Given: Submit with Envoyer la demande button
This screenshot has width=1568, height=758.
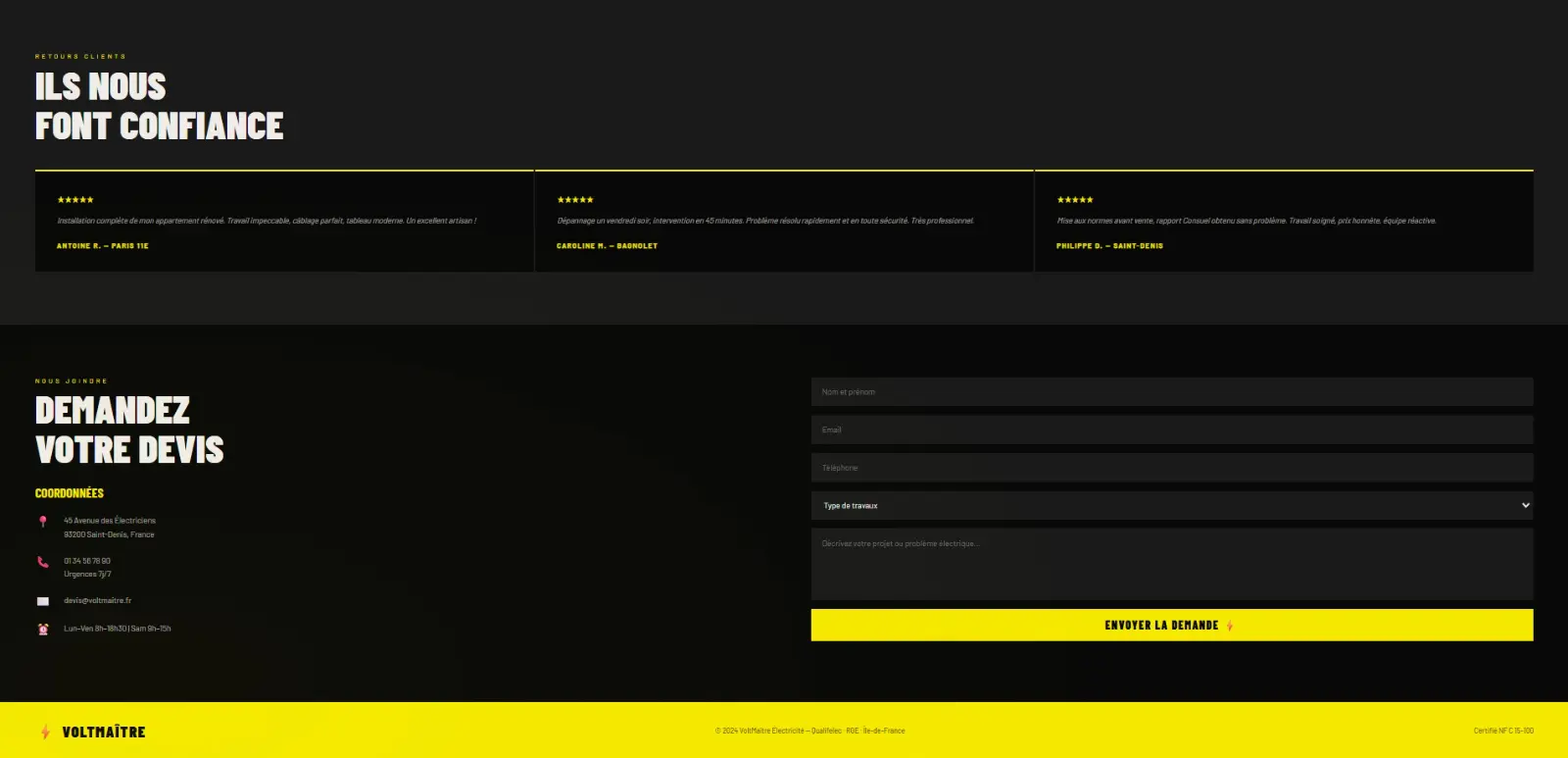Looking at the screenshot, I should tap(1172, 625).
